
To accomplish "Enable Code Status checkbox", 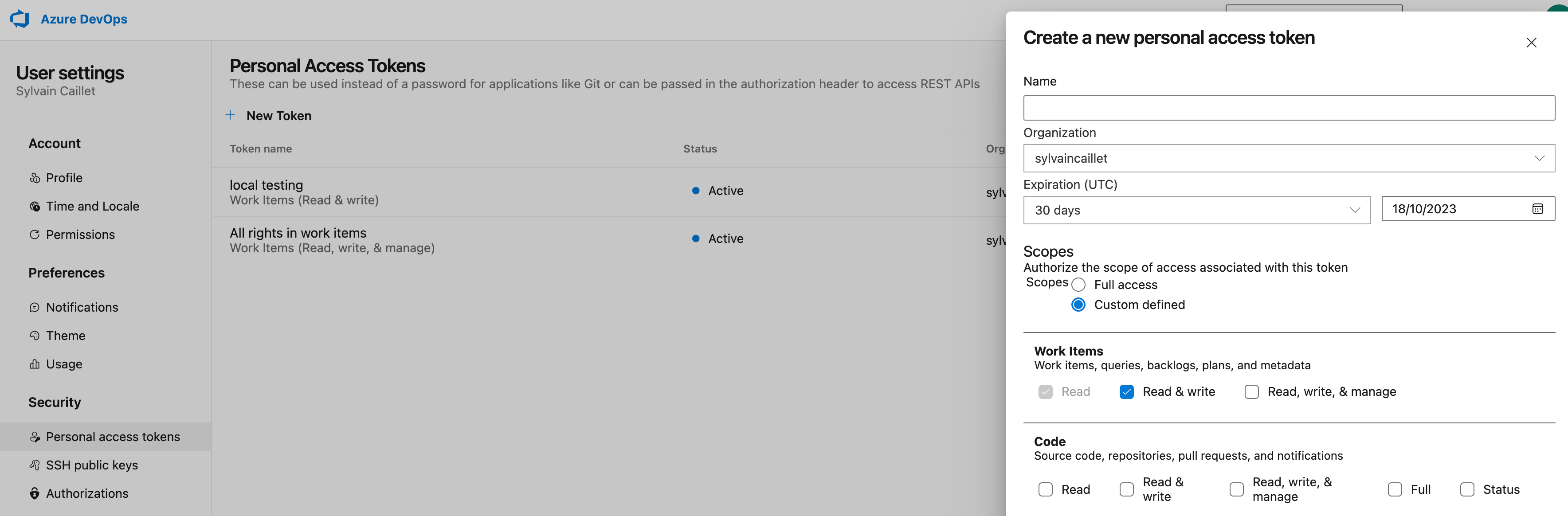I will (1467, 490).
